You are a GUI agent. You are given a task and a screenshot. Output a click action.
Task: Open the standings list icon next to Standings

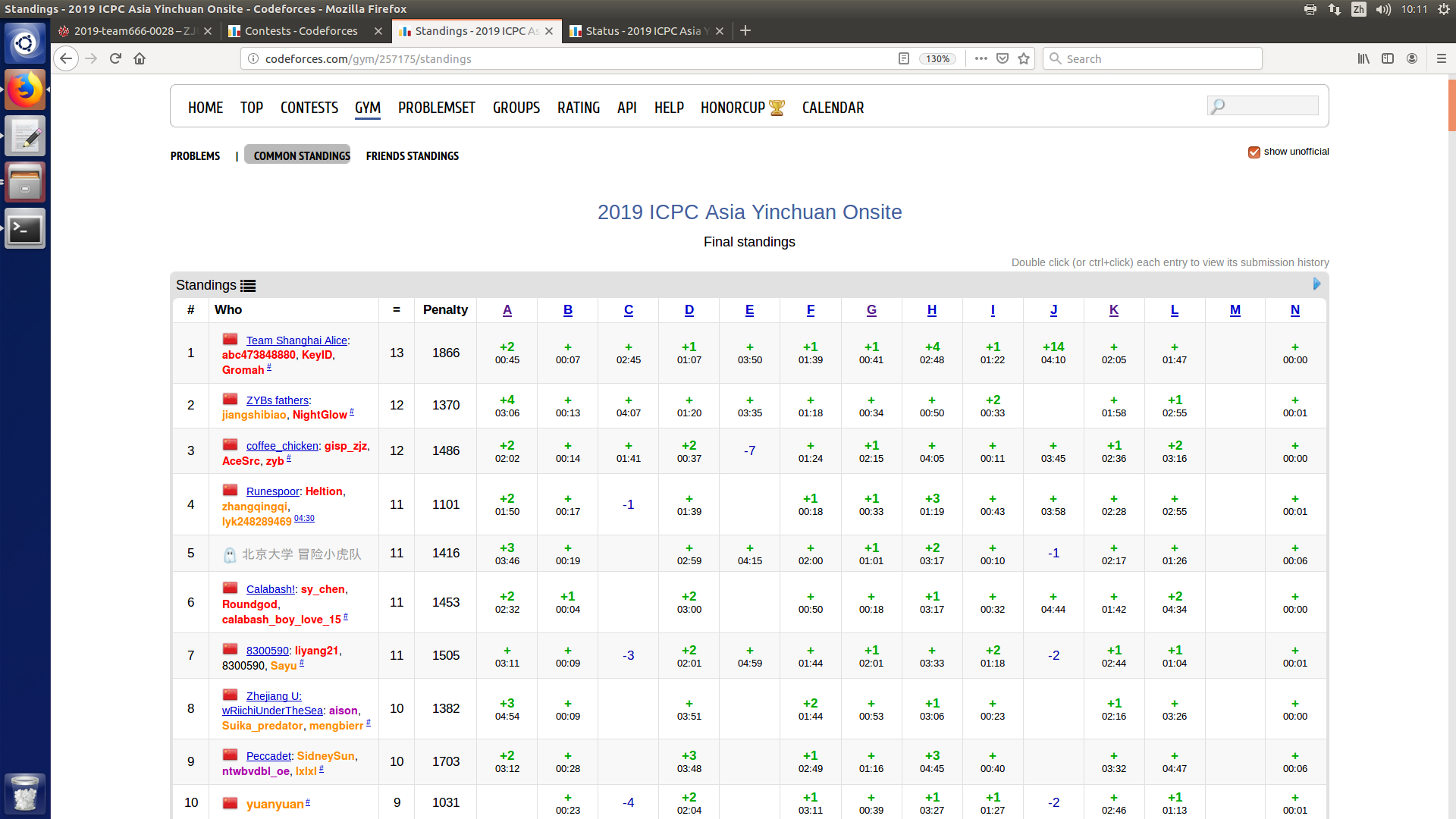pyautogui.click(x=248, y=286)
